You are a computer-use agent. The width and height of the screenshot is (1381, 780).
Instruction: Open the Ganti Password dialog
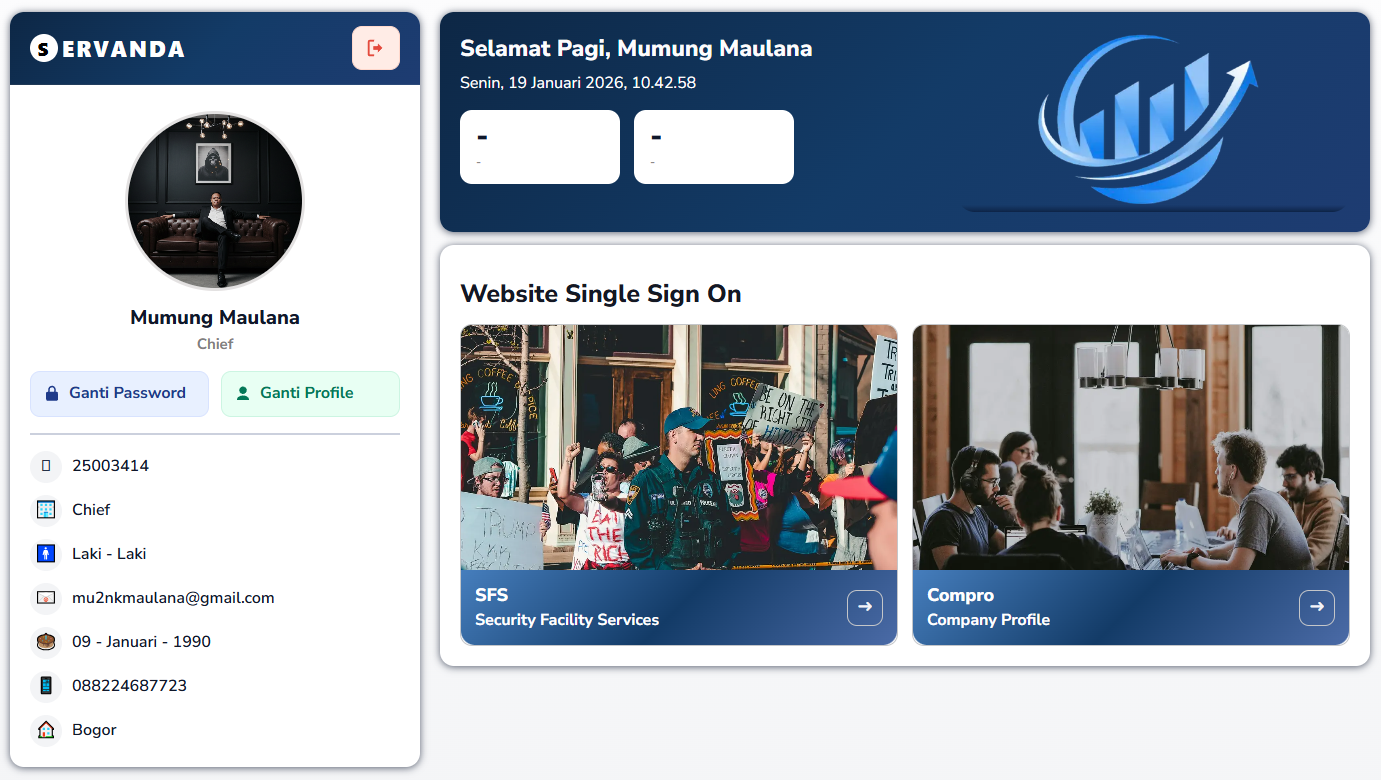click(x=119, y=394)
